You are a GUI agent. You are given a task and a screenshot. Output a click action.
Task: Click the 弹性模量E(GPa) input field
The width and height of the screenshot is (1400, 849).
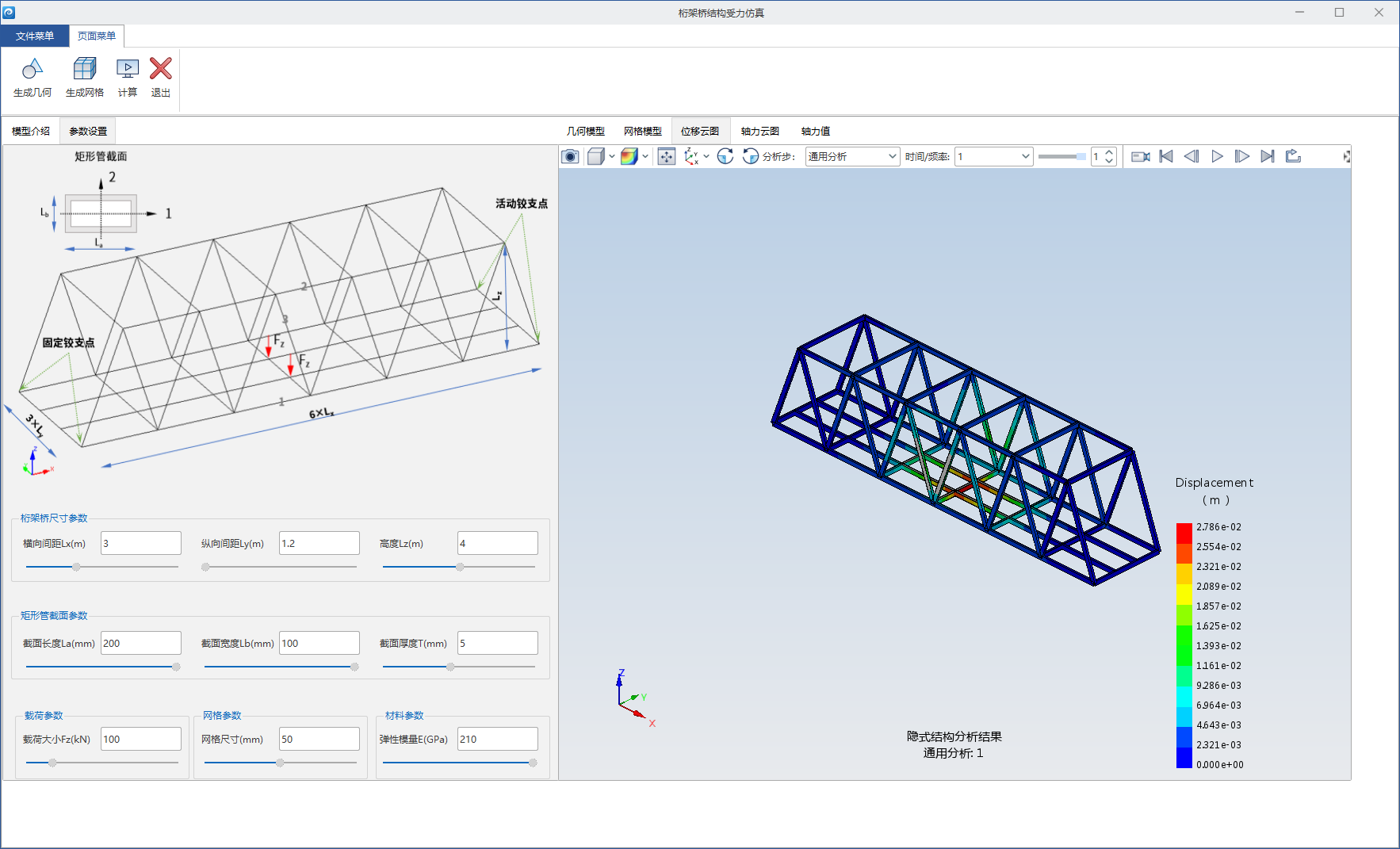pyautogui.click(x=498, y=739)
